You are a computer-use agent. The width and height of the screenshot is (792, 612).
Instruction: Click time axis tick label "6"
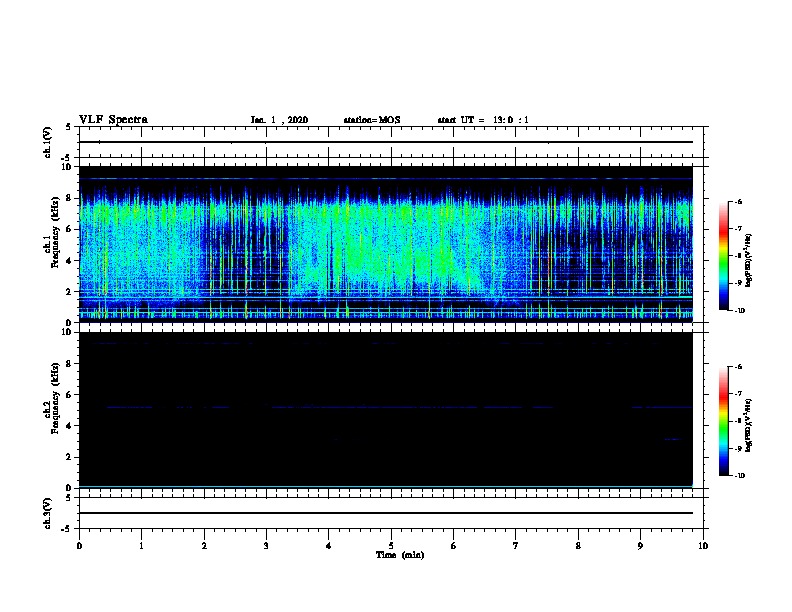pyautogui.click(x=454, y=546)
